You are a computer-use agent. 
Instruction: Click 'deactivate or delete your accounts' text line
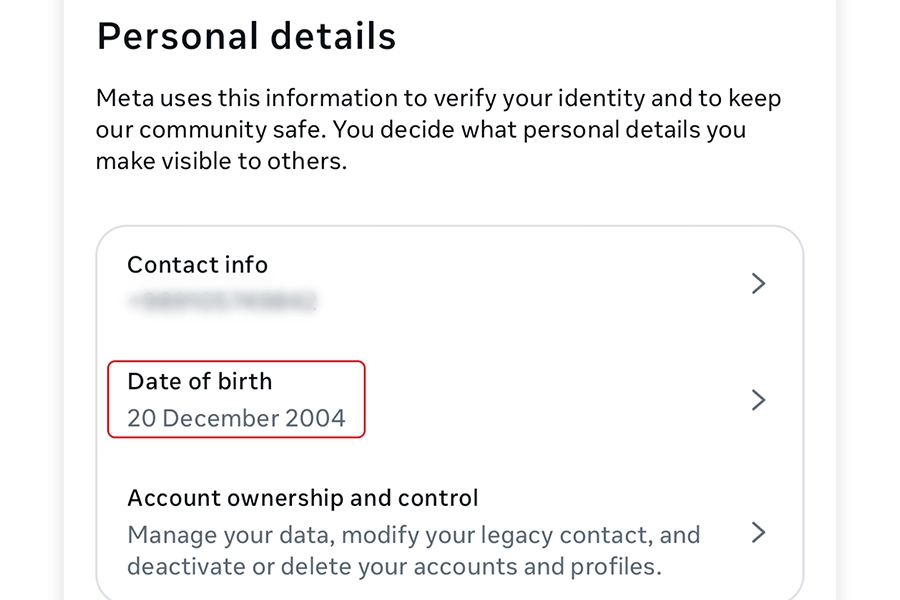(x=394, y=566)
